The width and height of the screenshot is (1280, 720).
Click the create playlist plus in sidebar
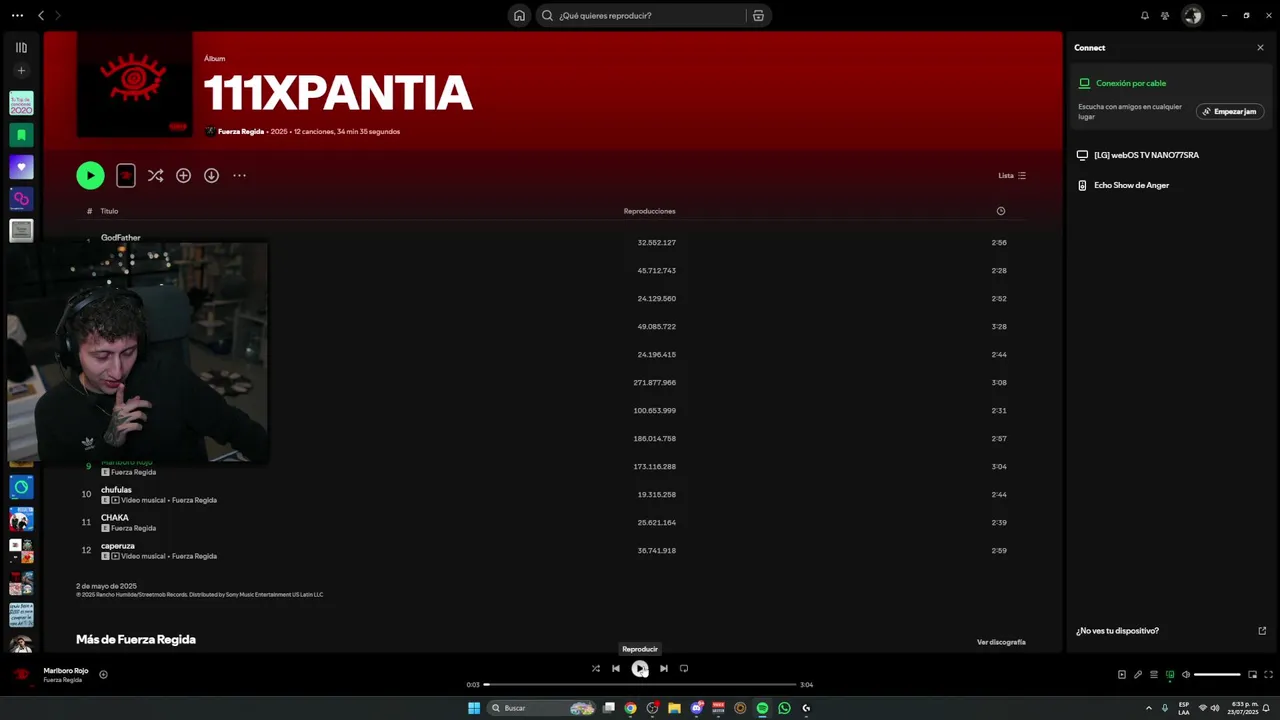coord(21,71)
